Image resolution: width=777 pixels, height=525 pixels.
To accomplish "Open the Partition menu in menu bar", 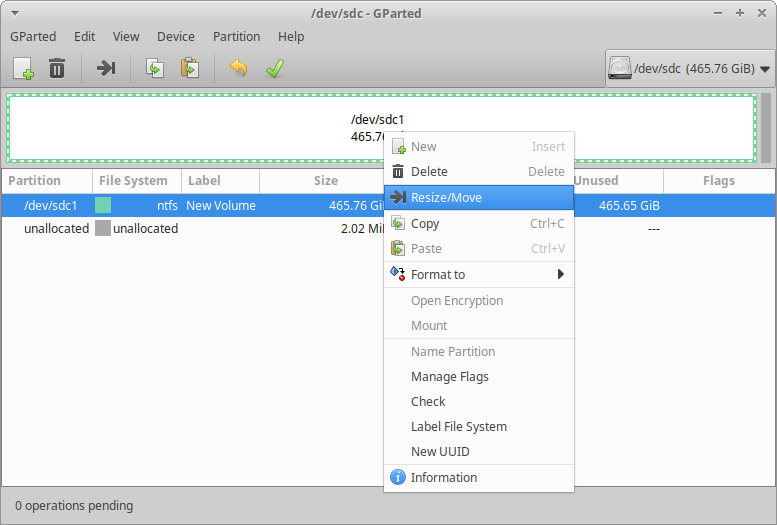I will [236, 36].
